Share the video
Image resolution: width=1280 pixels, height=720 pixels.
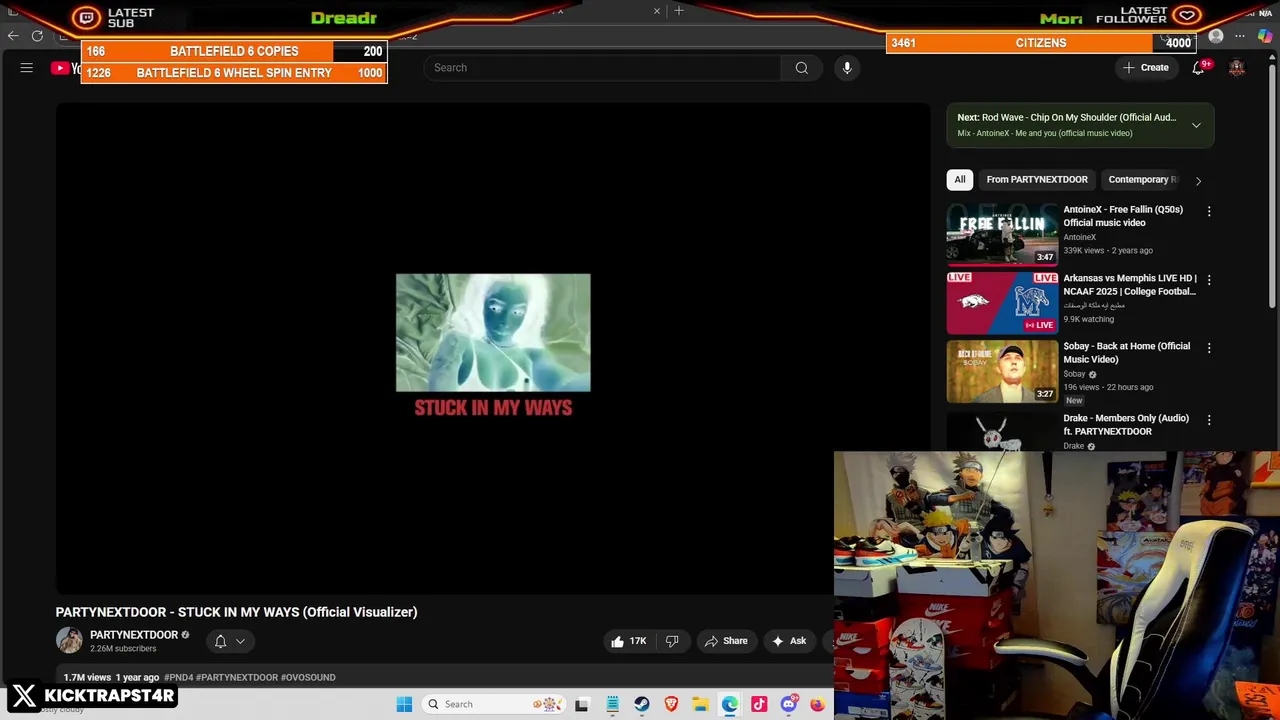click(x=726, y=641)
